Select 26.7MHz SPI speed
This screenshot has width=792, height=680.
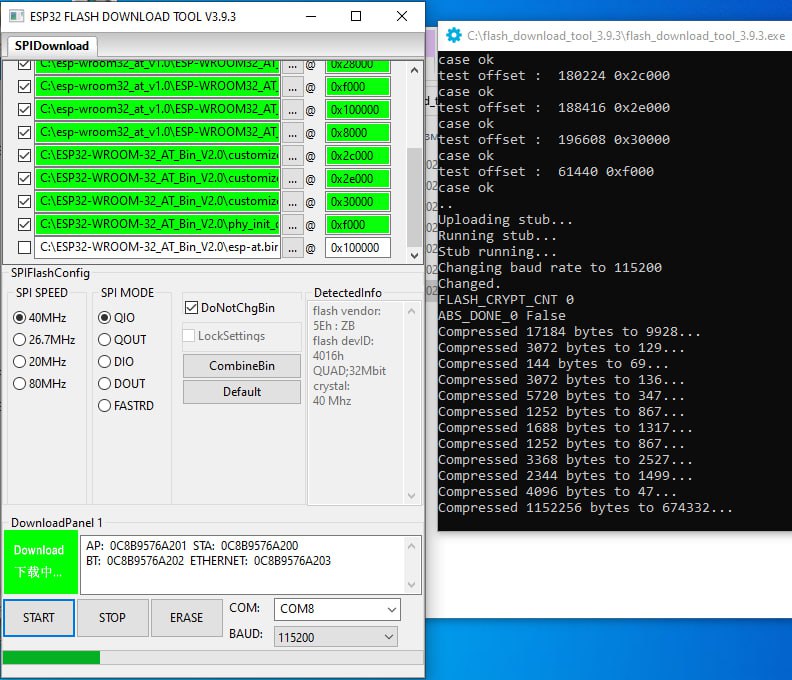point(19,339)
